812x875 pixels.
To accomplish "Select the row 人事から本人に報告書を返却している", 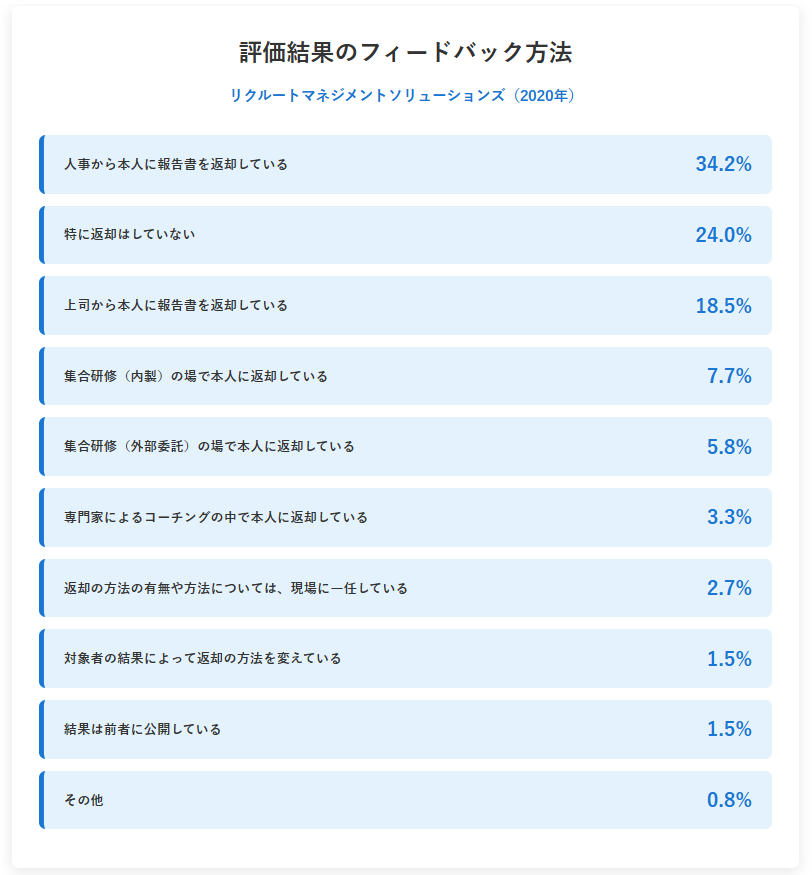I will click(x=406, y=165).
